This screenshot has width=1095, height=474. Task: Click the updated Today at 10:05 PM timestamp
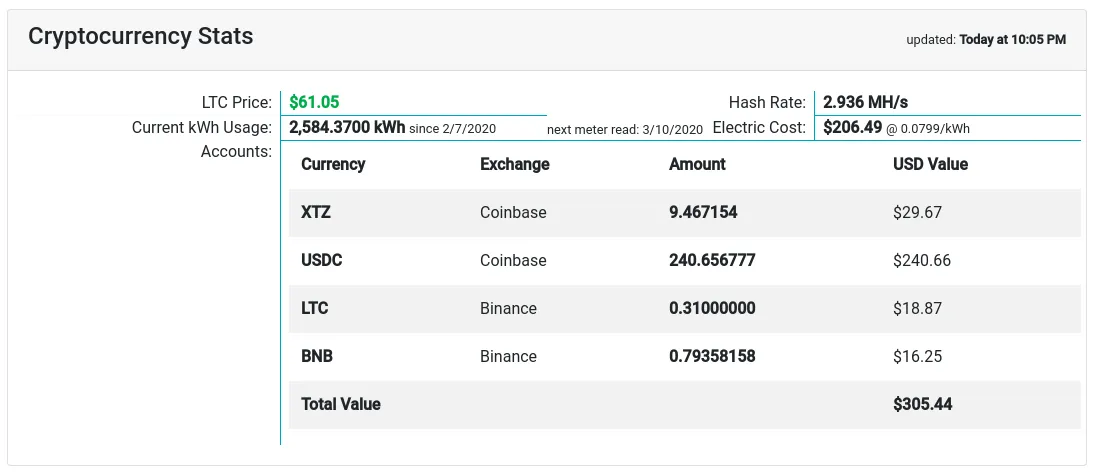point(986,40)
